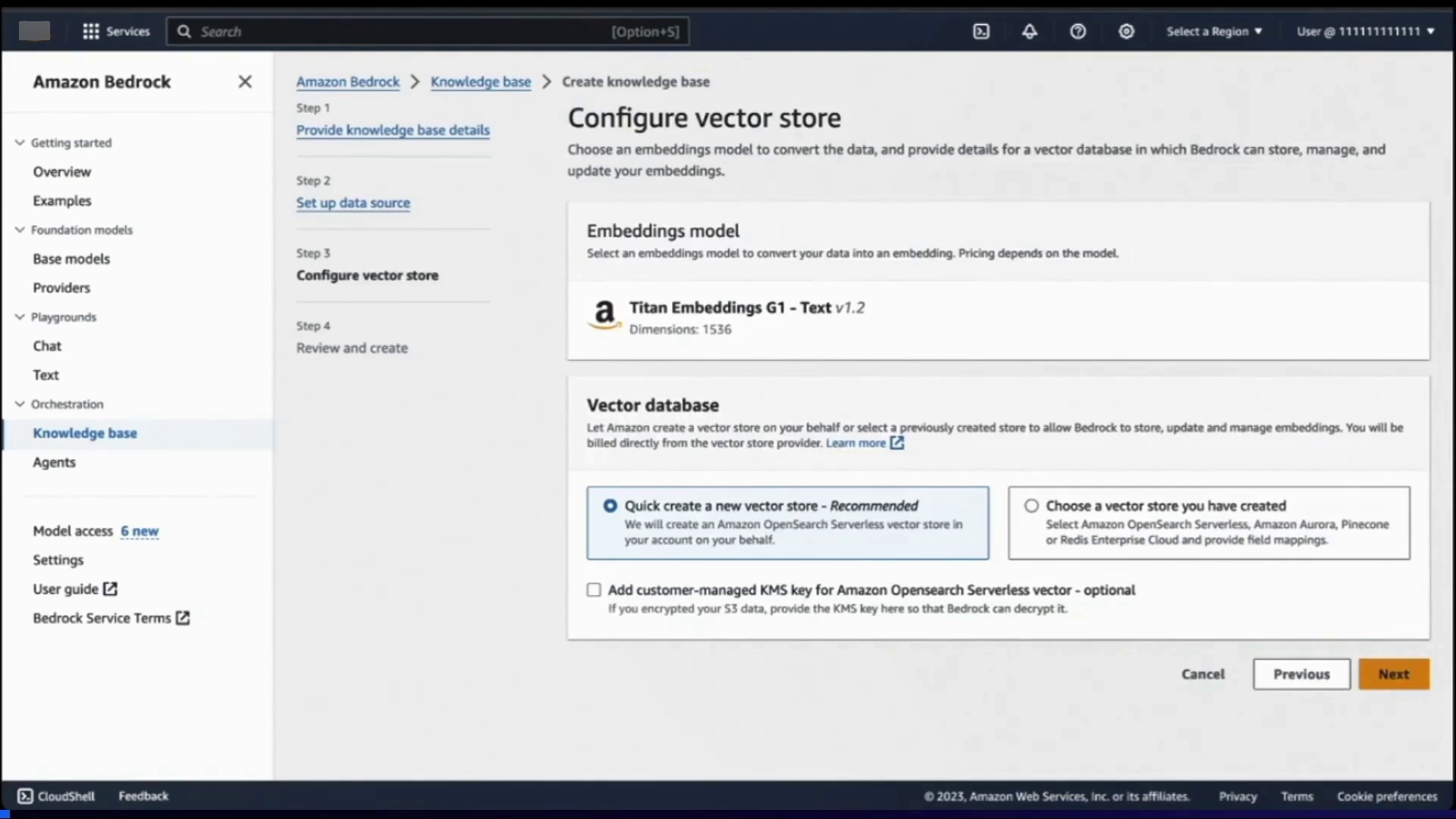
Task: Click CloudShell label in the footer
Action: (x=66, y=796)
